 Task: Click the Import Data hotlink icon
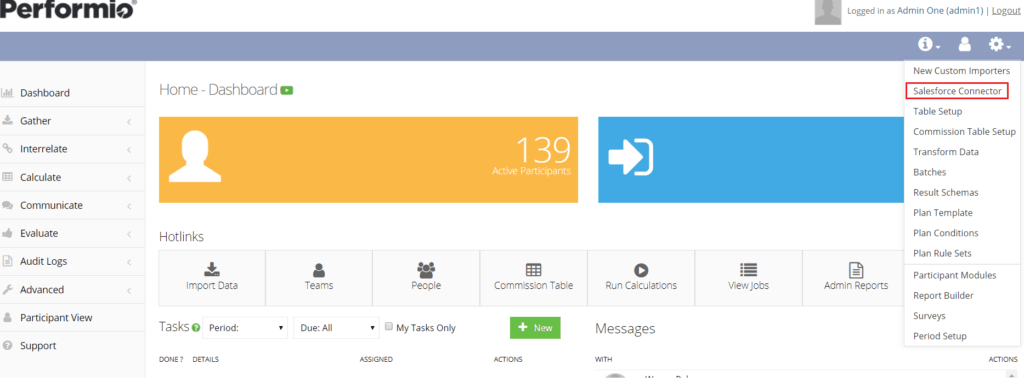212,270
